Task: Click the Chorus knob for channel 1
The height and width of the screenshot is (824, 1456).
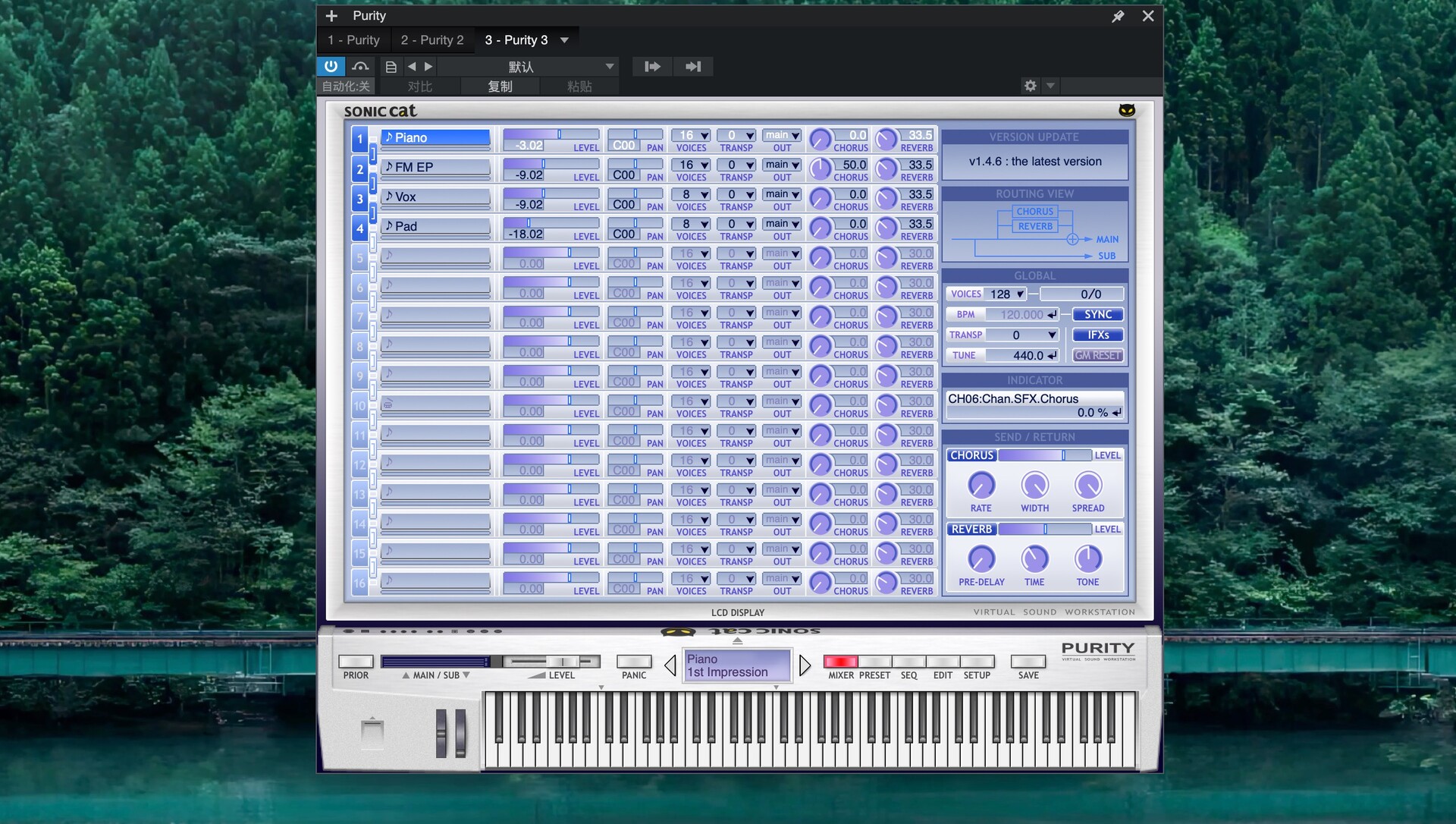Action: (x=820, y=140)
